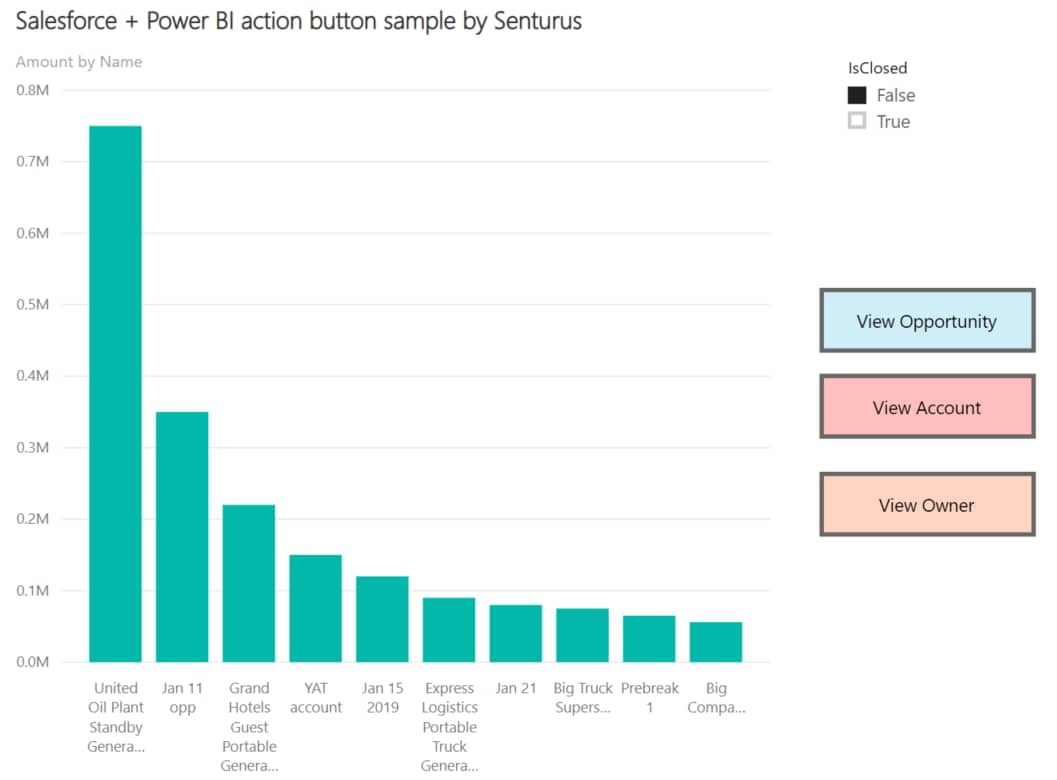Click the report title text
Image resolution: width=1057 pixels, height=780 pixels.
point(298,21)
